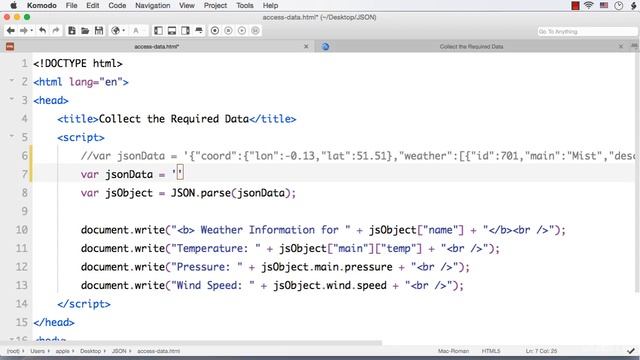Change the Mac-Roman file encoding
The width and height of the screenshot is (640, 360).
453,351
